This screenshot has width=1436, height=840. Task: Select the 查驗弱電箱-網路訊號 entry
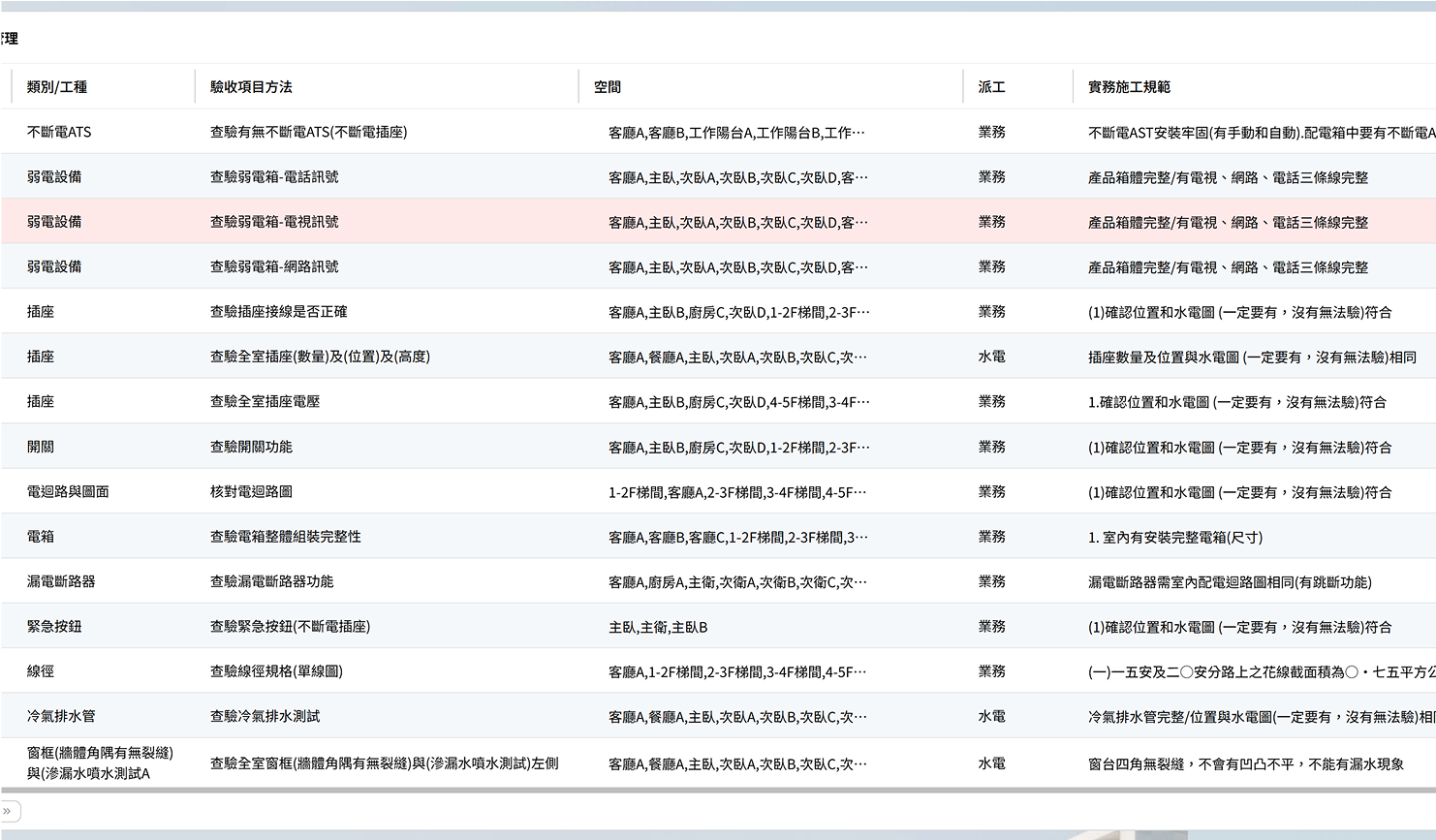(274, 266)
